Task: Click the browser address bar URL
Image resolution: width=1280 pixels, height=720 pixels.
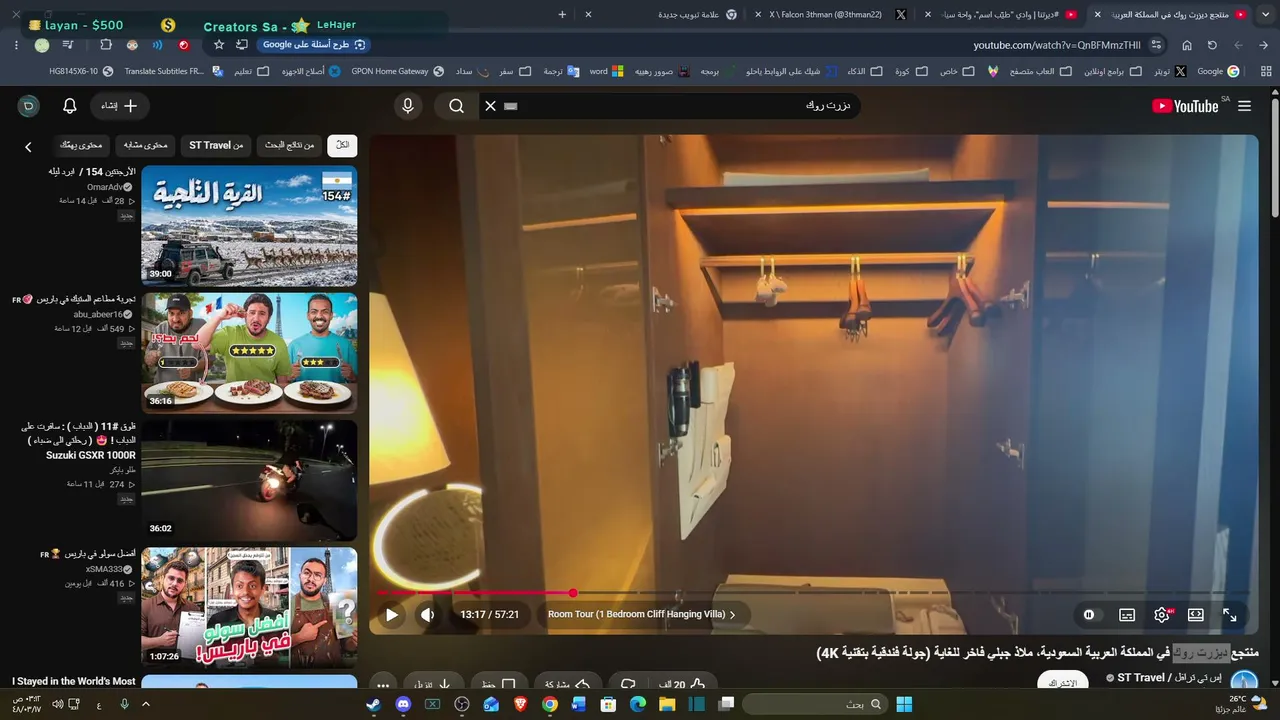Action: click(x=1055, y=45)
